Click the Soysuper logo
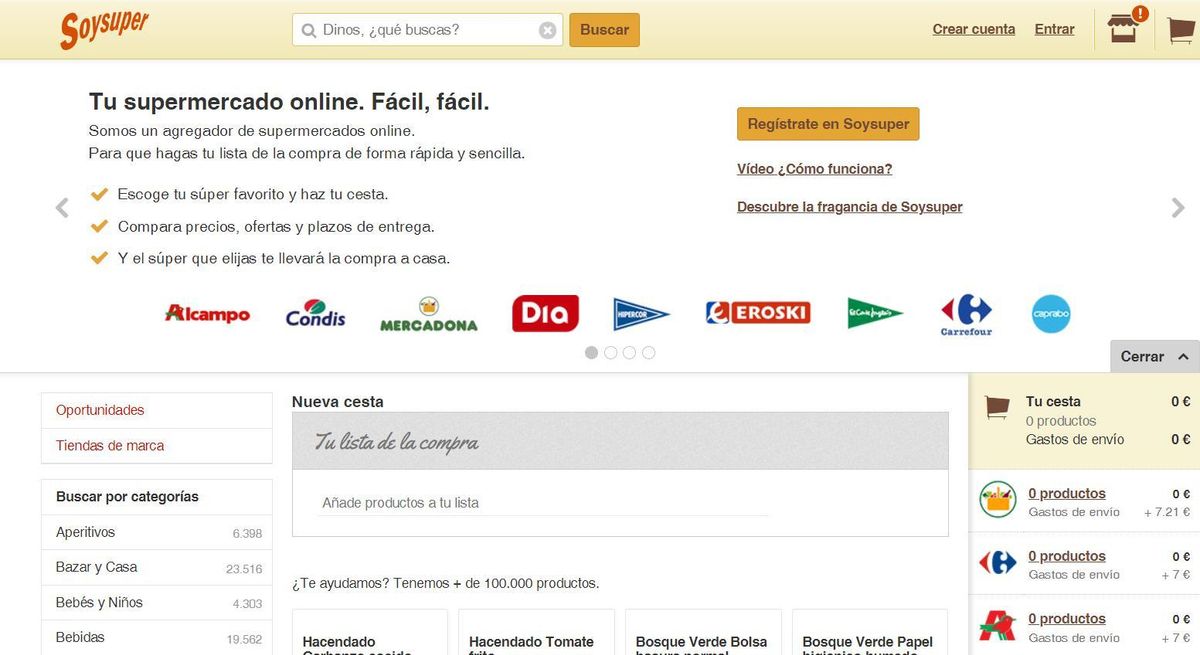Viewport: 1200px width, 655px height. coord(104,30)
